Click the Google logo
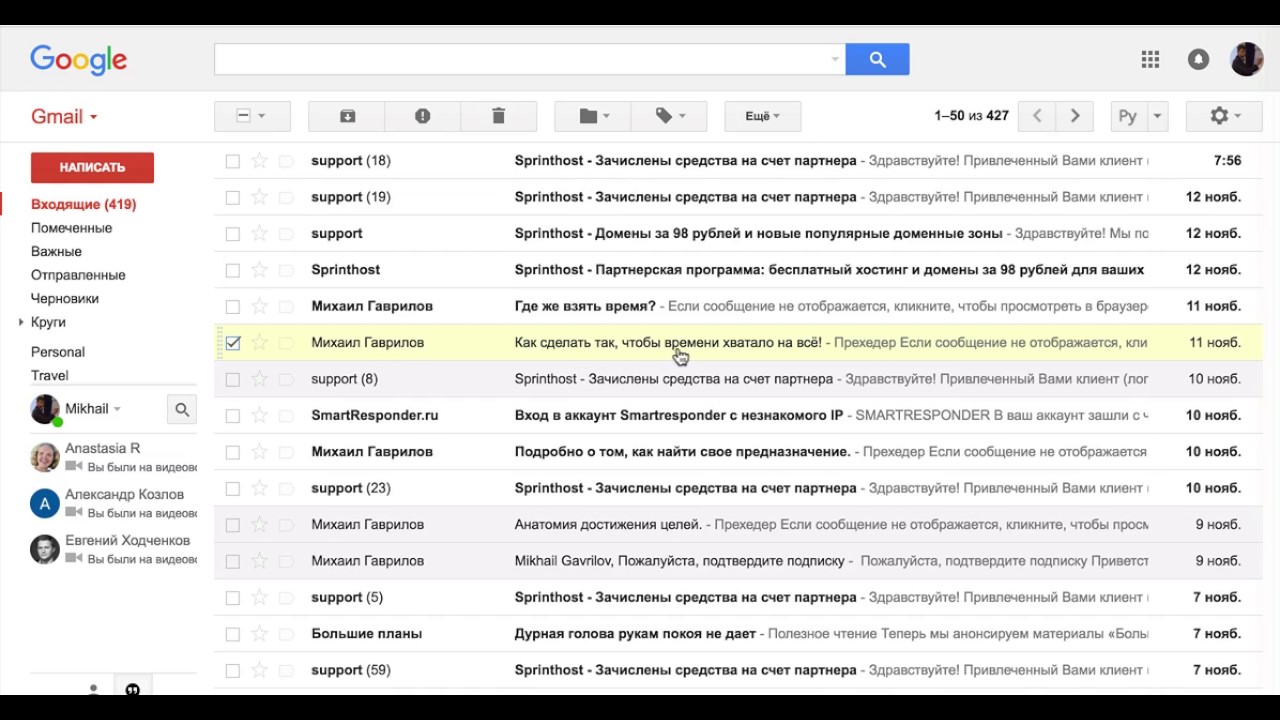Viewport: 1280px width, 720px height. [78, 60]
